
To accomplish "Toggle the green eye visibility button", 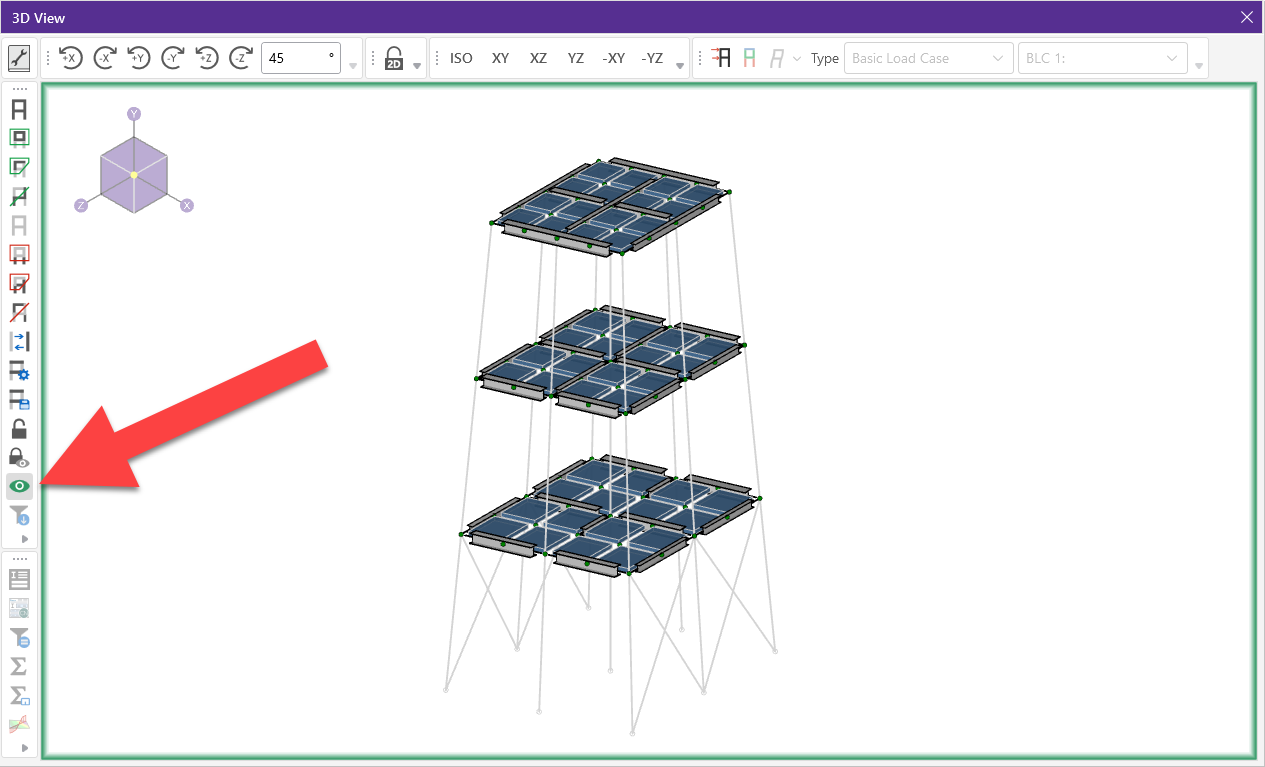I will 19,486.
